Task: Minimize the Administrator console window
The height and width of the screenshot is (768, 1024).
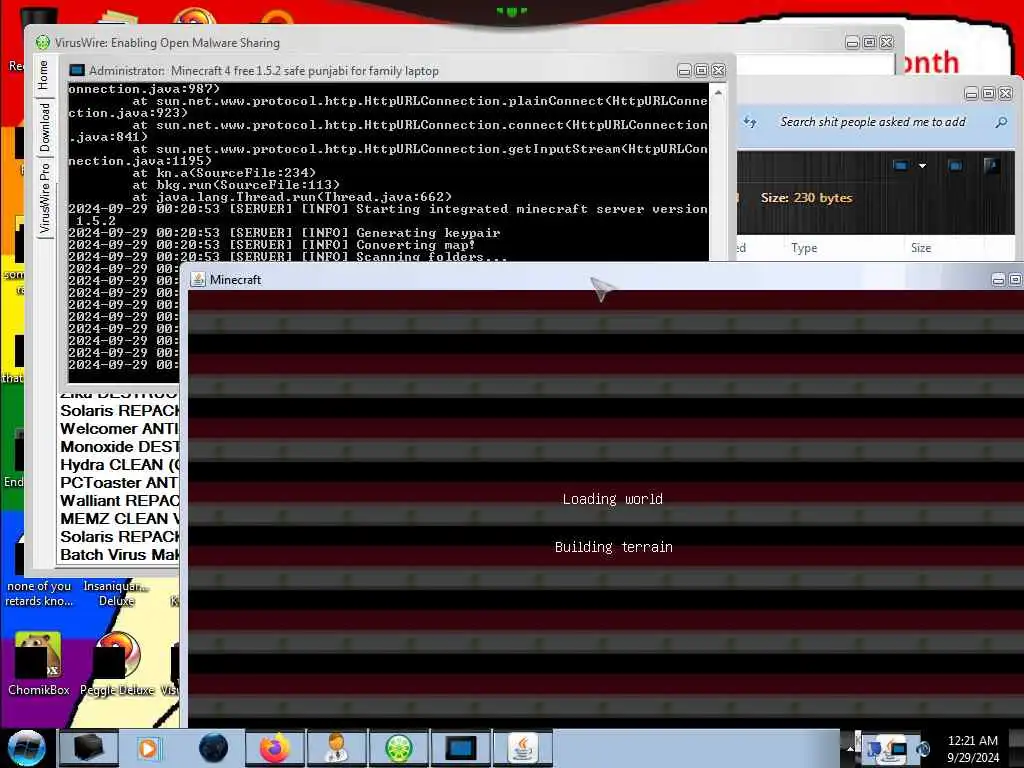Action: click(x=684, y=71)
